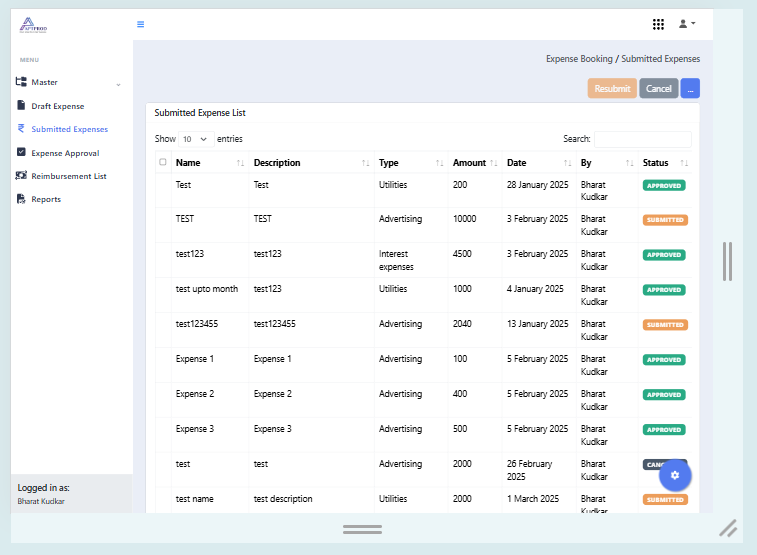Image resolution: width=757 pixels, height=555 pixels.
Task: Click the blue ellipsis more button
Action: click(x=690, y=89)
